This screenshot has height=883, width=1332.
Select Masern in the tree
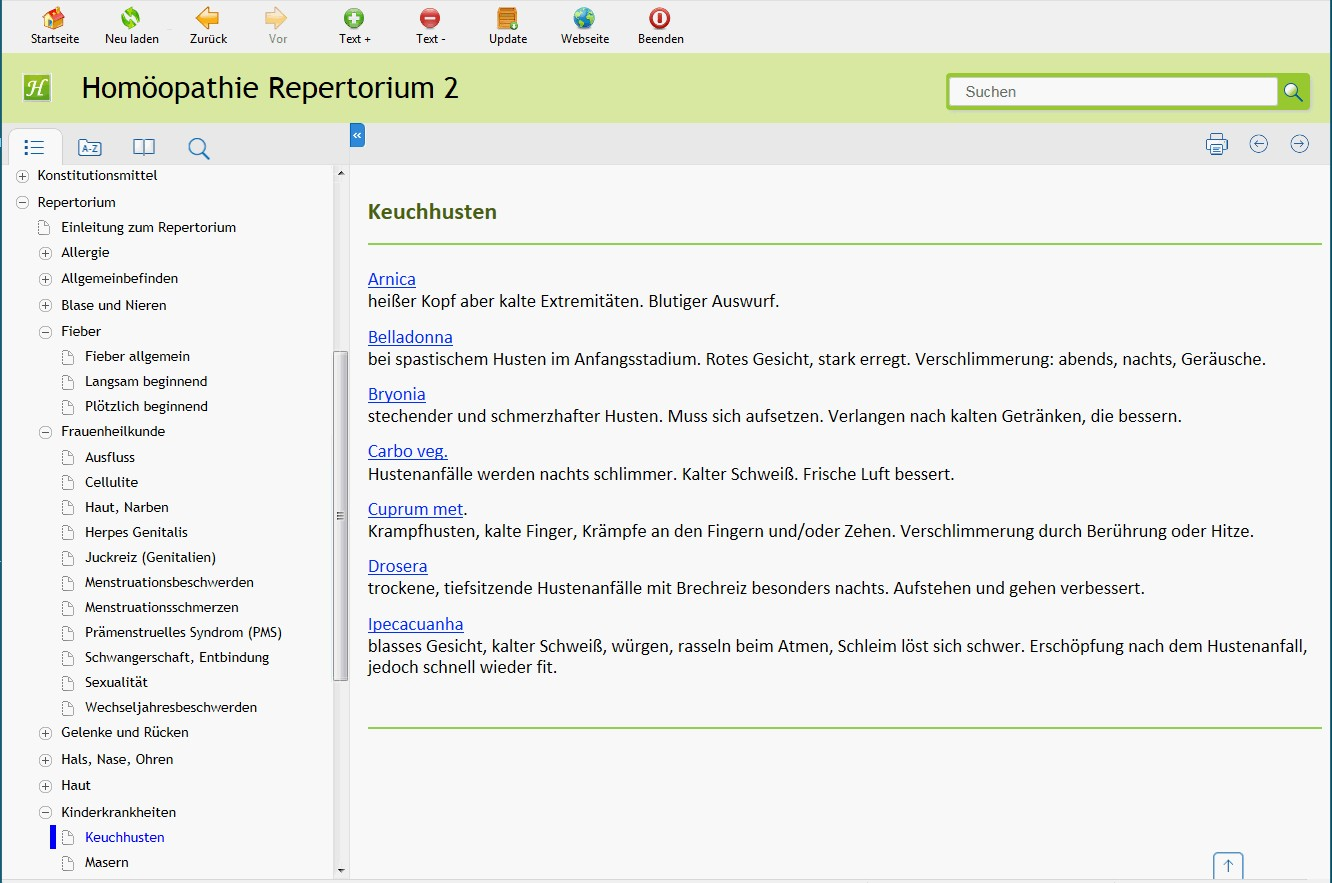pos(107,862)
